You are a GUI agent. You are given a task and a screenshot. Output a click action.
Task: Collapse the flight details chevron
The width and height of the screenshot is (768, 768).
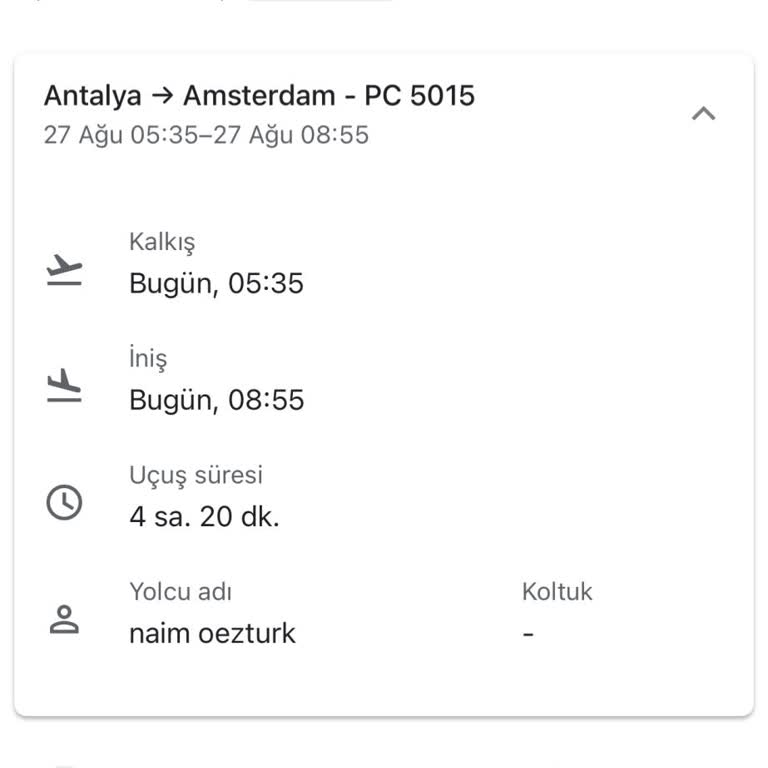(704, 113)
